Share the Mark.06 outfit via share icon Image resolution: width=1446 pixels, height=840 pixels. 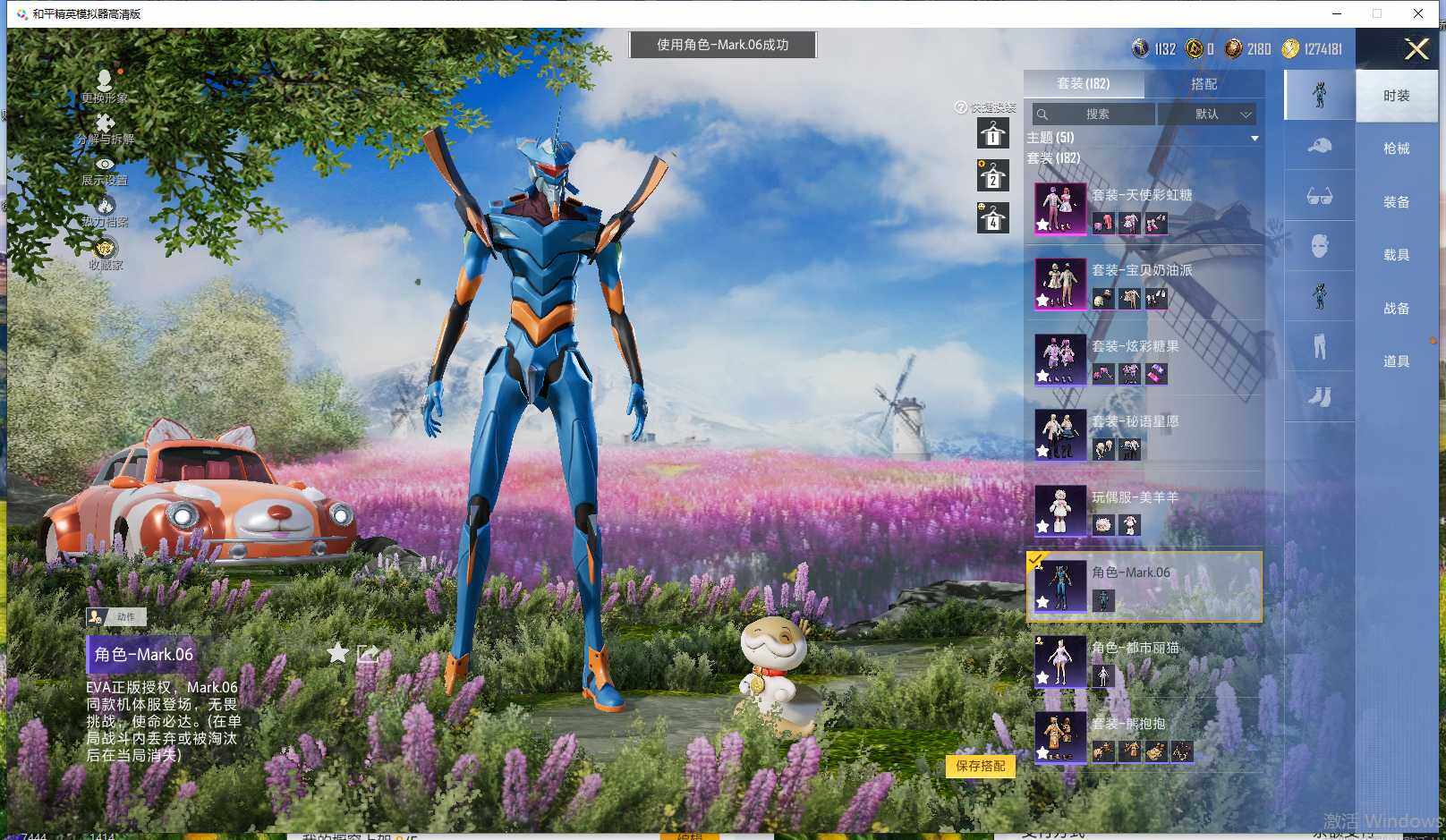pyautogui.click(x=368, y=654)
